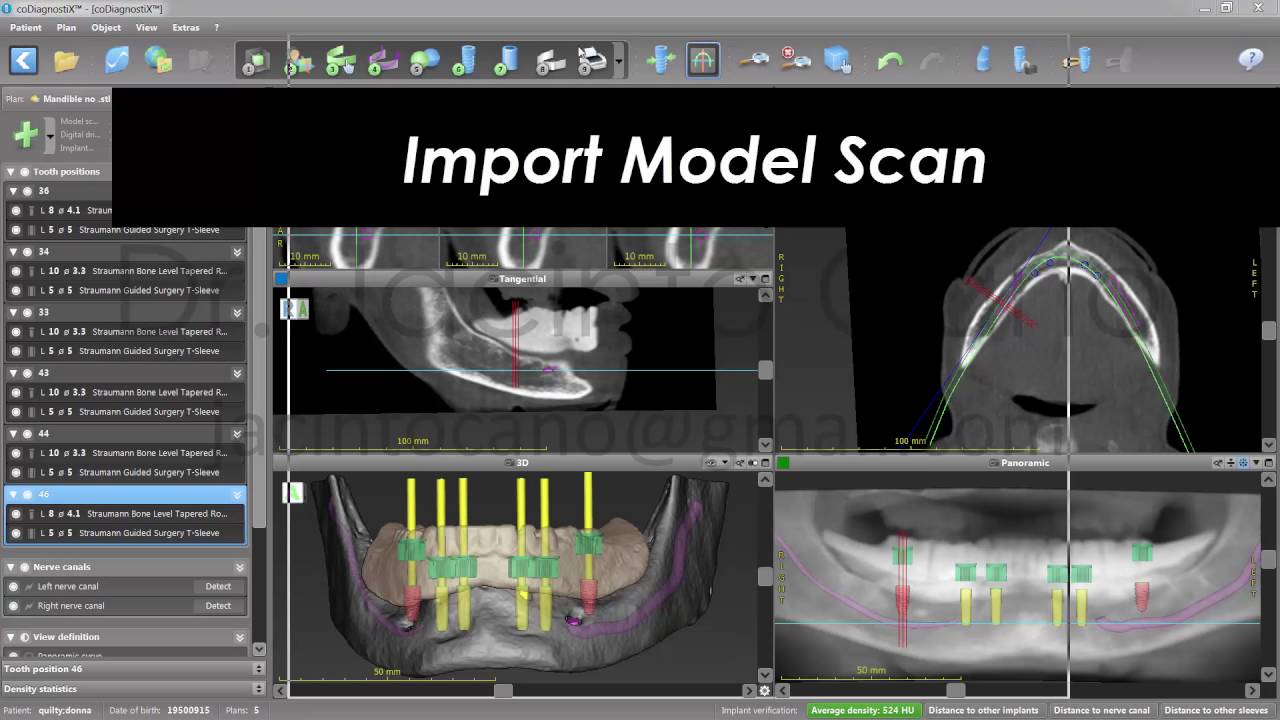Open the View menu
This screenshot has width=1280, height=720.
146,28
